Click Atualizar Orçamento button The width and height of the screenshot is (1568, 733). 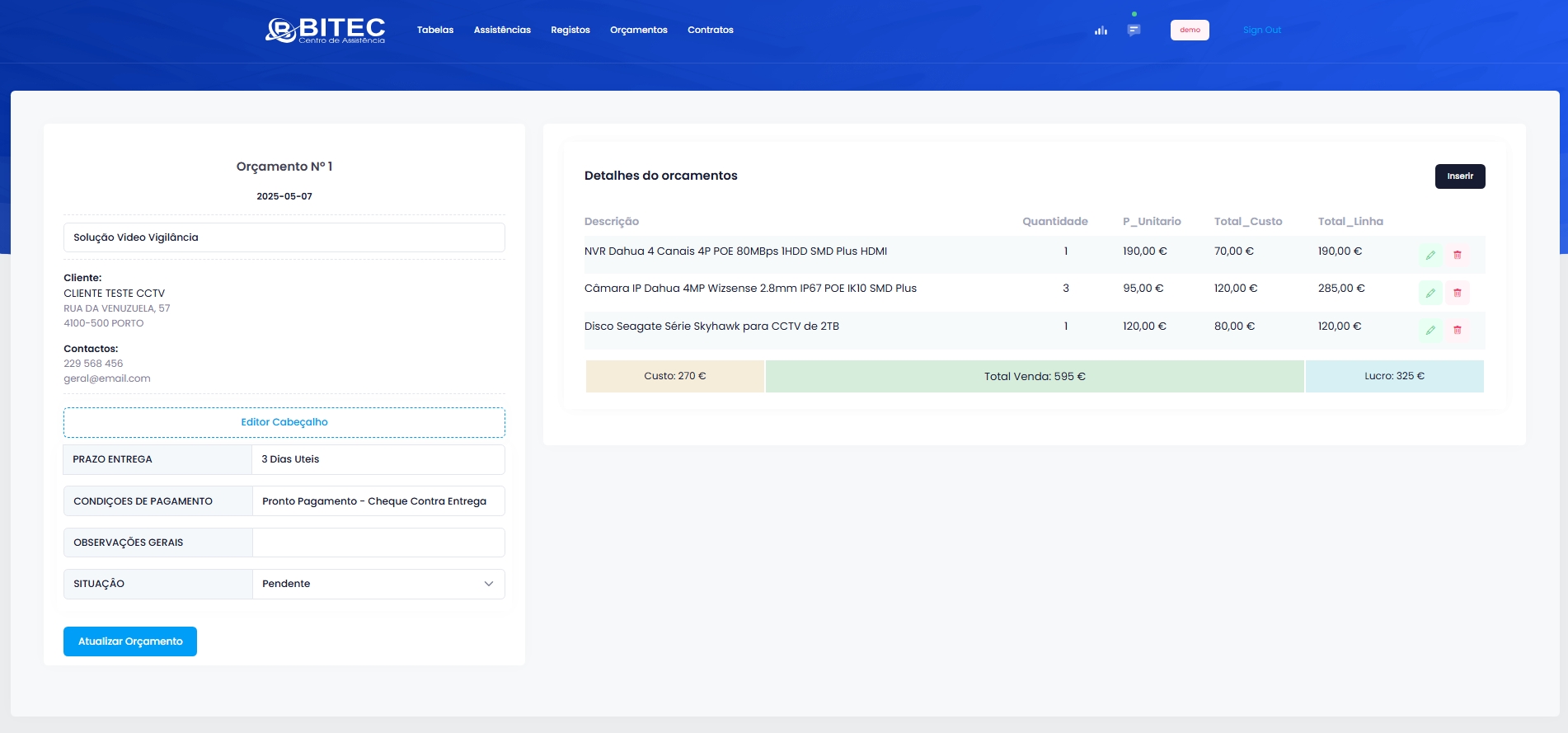130,641
